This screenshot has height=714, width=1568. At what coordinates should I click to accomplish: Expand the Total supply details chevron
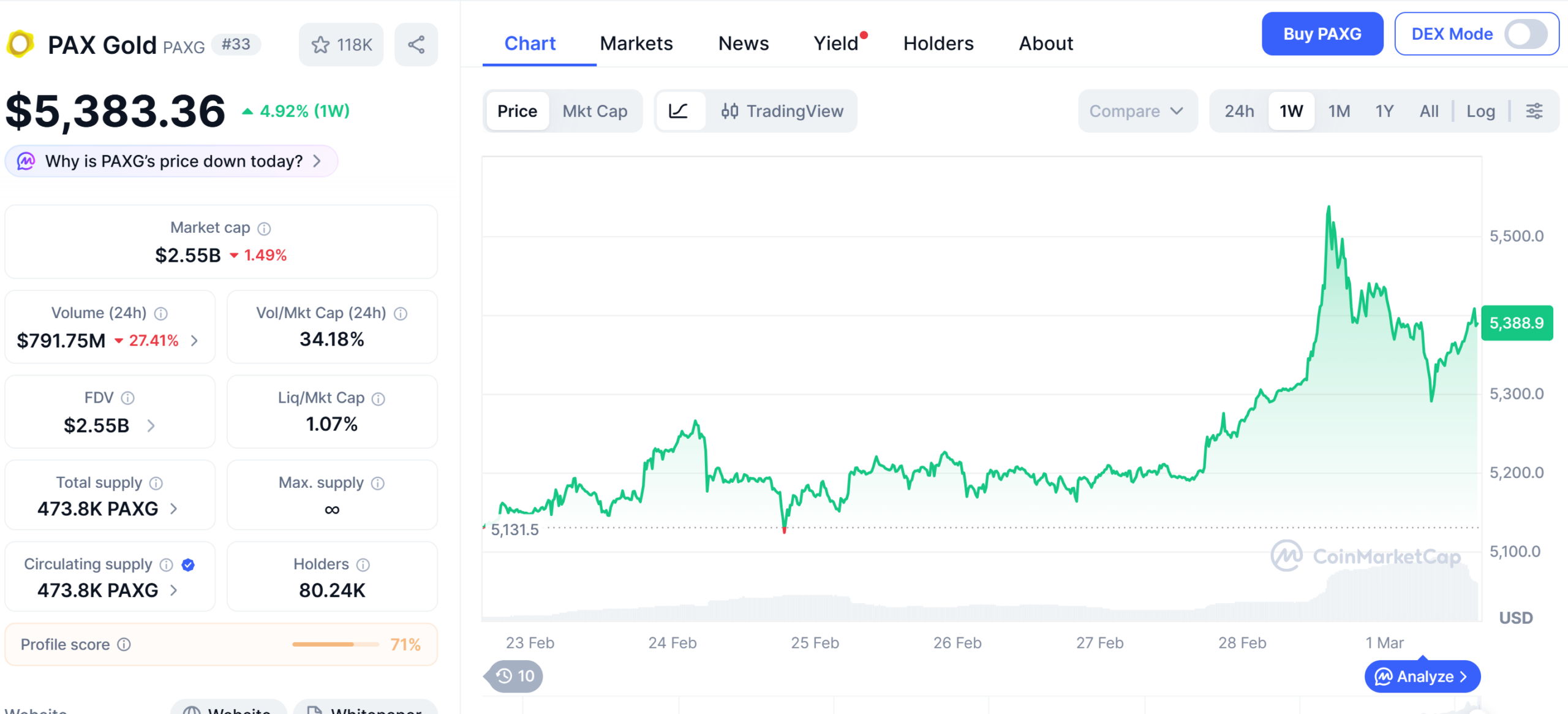pos(175,509)
